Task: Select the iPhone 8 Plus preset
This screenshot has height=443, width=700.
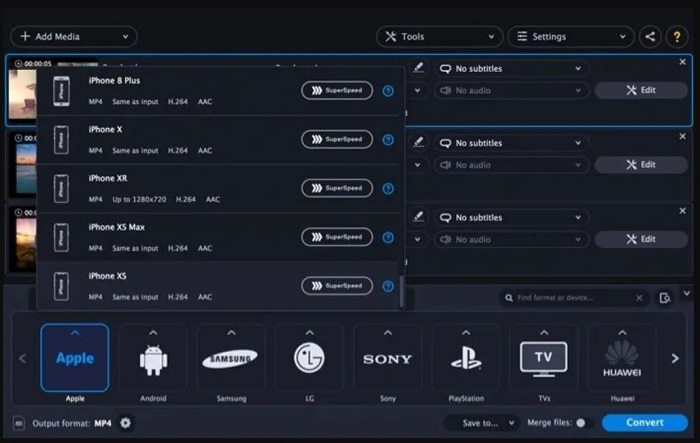Action: pos(217,91)
